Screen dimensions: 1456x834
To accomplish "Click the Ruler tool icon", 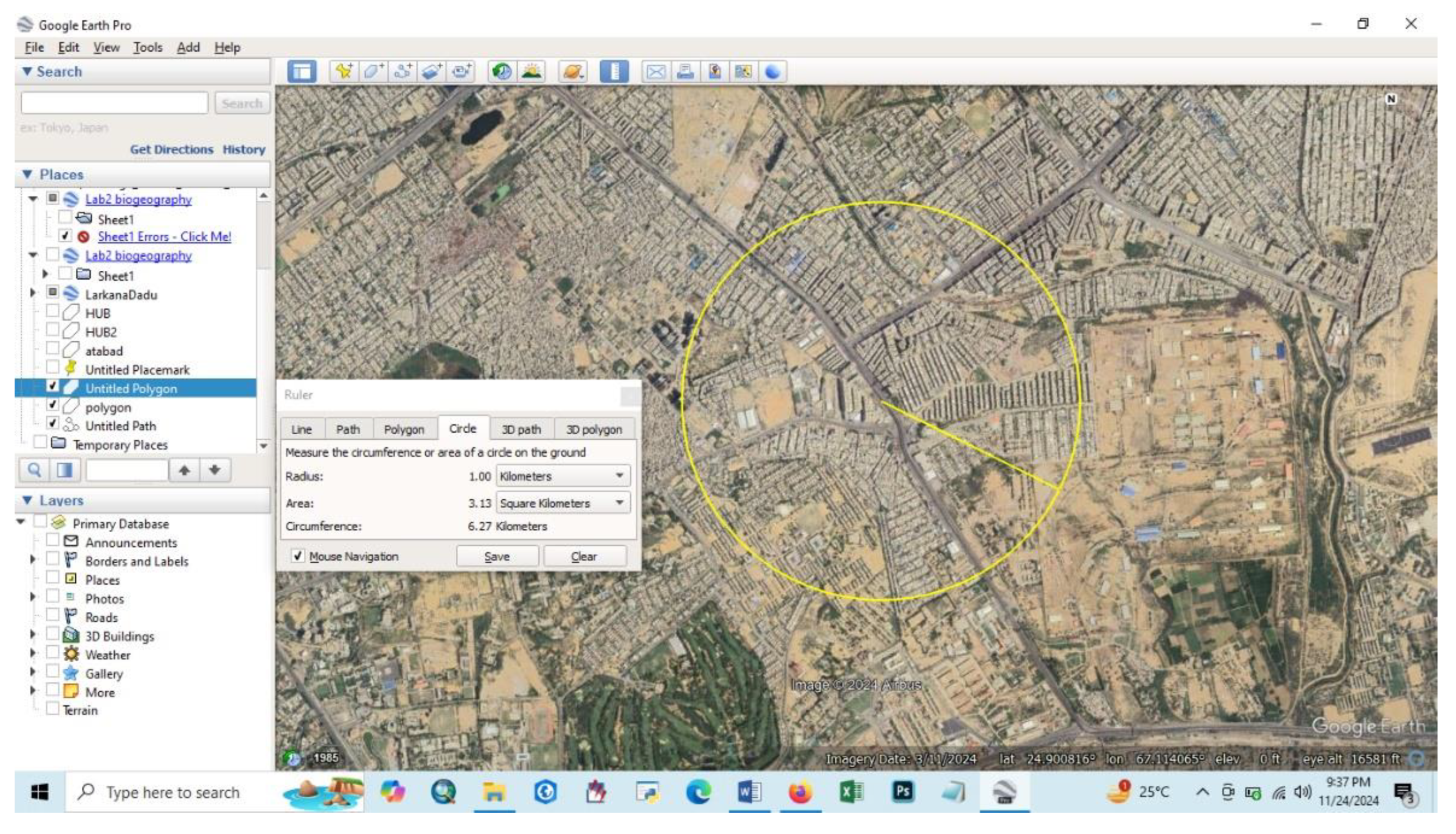I will (614, 71).
